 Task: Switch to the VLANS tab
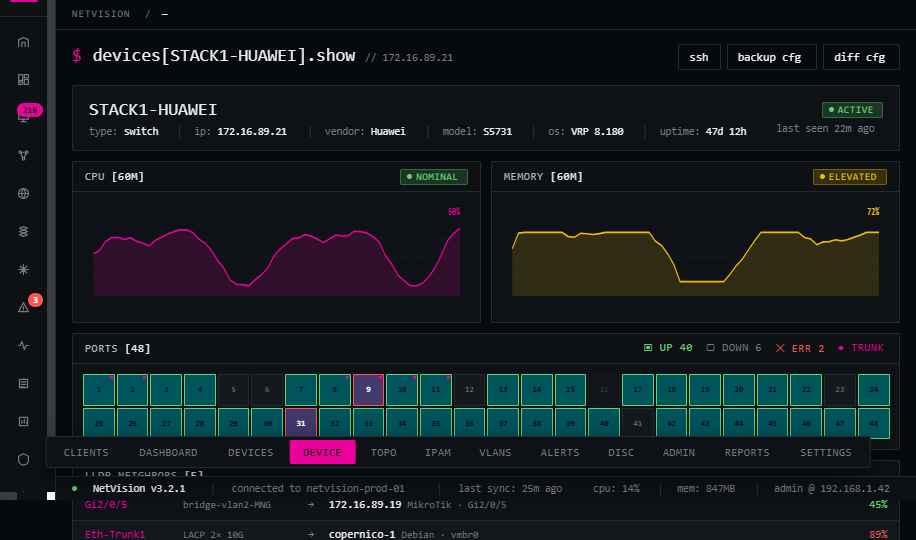[x=495, y=452]
